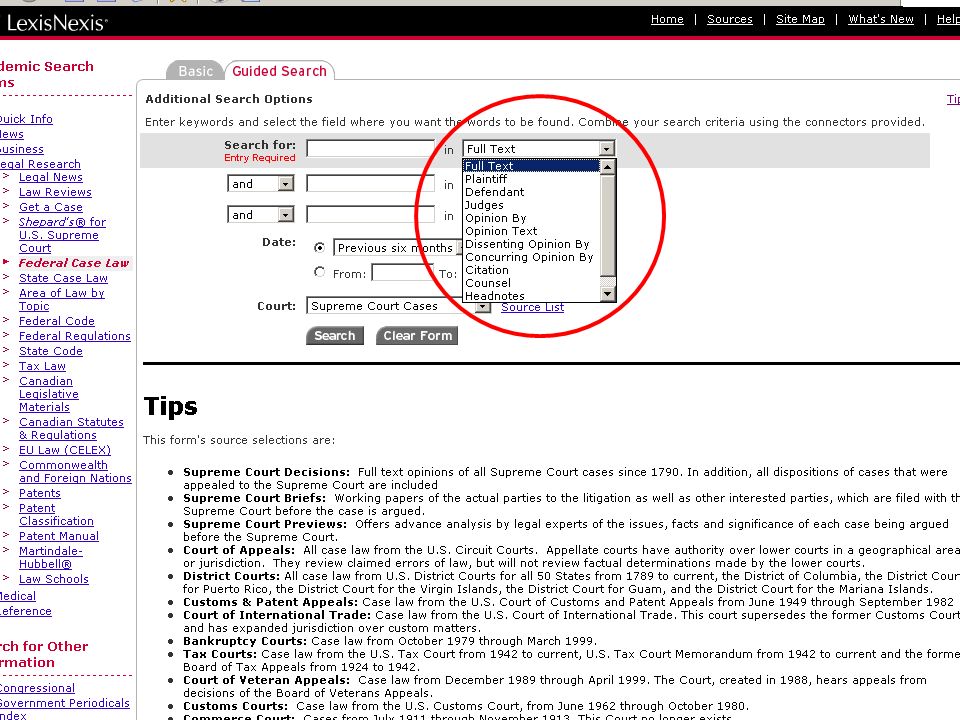
Task: Choose Opinion By in the dropdown list
Action: pos(531,218)
